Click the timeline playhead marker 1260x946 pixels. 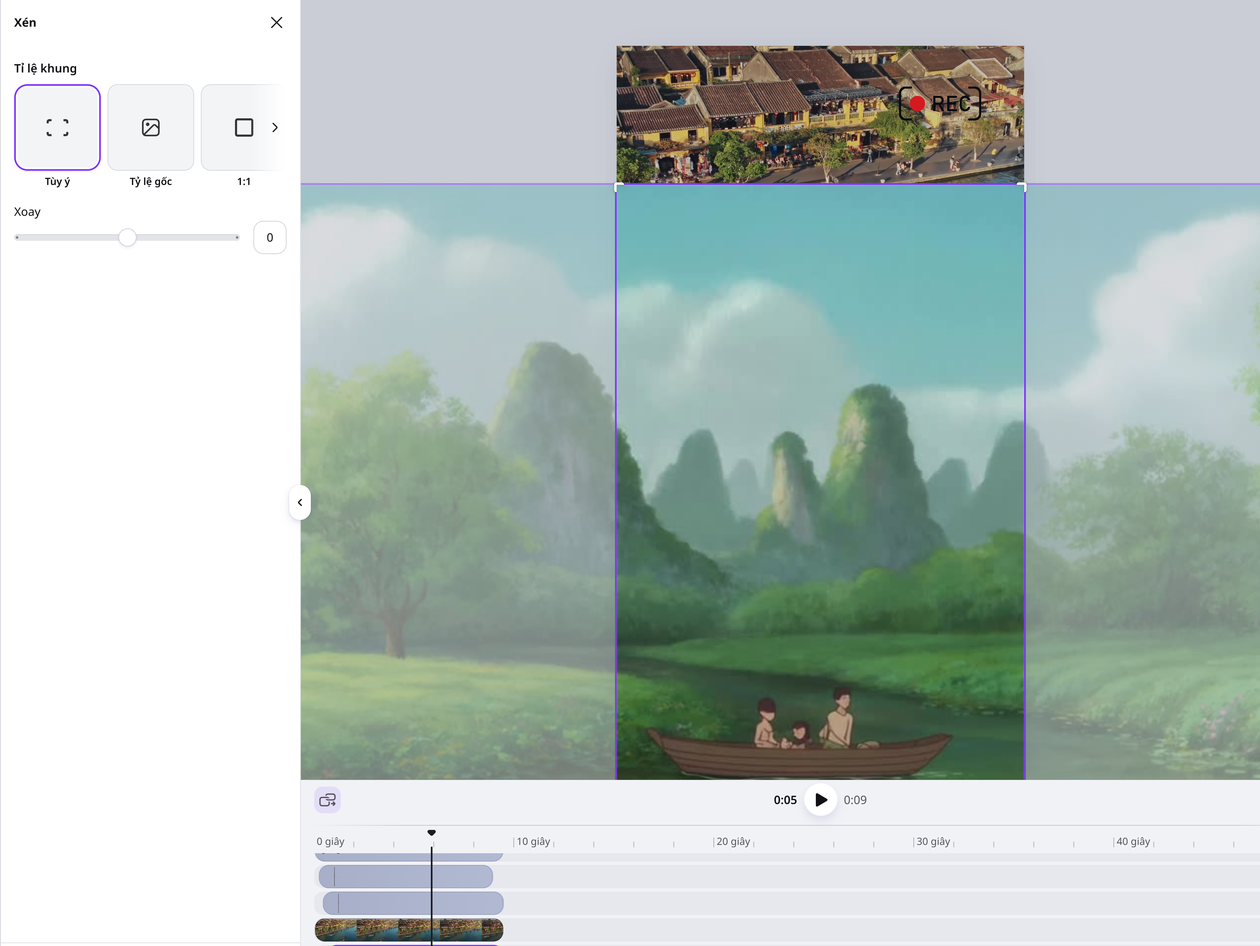coord(432,833)
